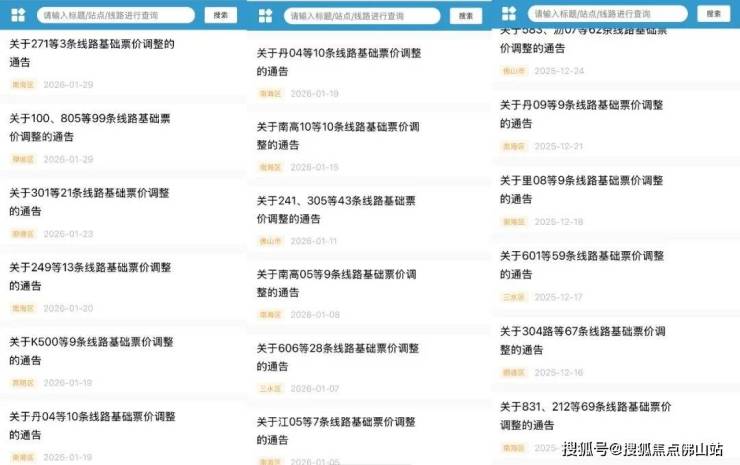Open notice 关于606等28条线路基础票价调整的通告
740x465 pixels.
(x=338, y=357)
